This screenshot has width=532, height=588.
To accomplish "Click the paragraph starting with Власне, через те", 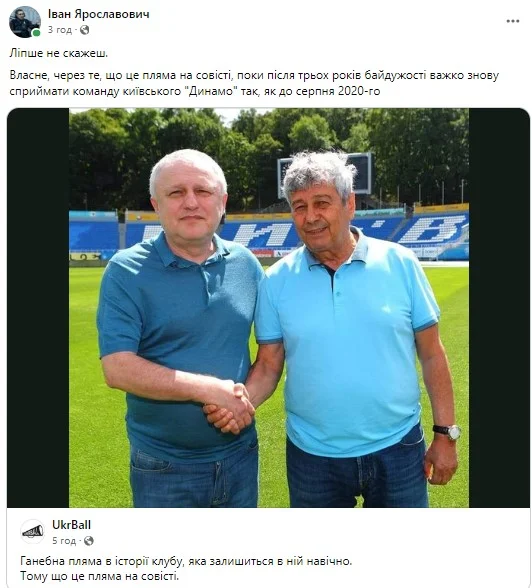I will pos(254,83).
